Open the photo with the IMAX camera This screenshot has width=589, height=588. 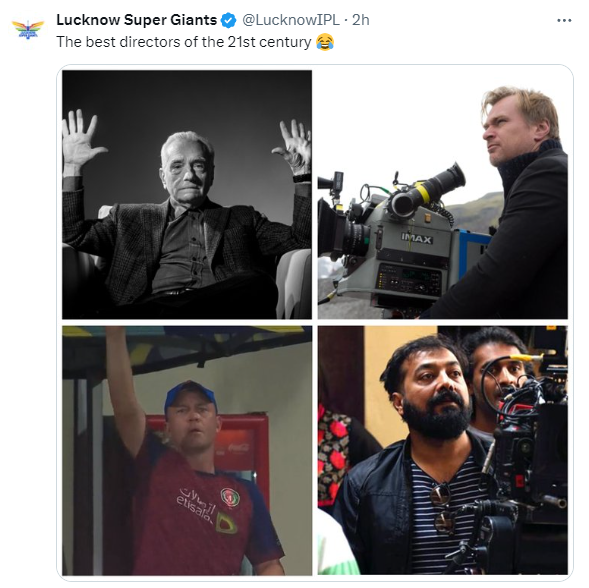(443, 195)
